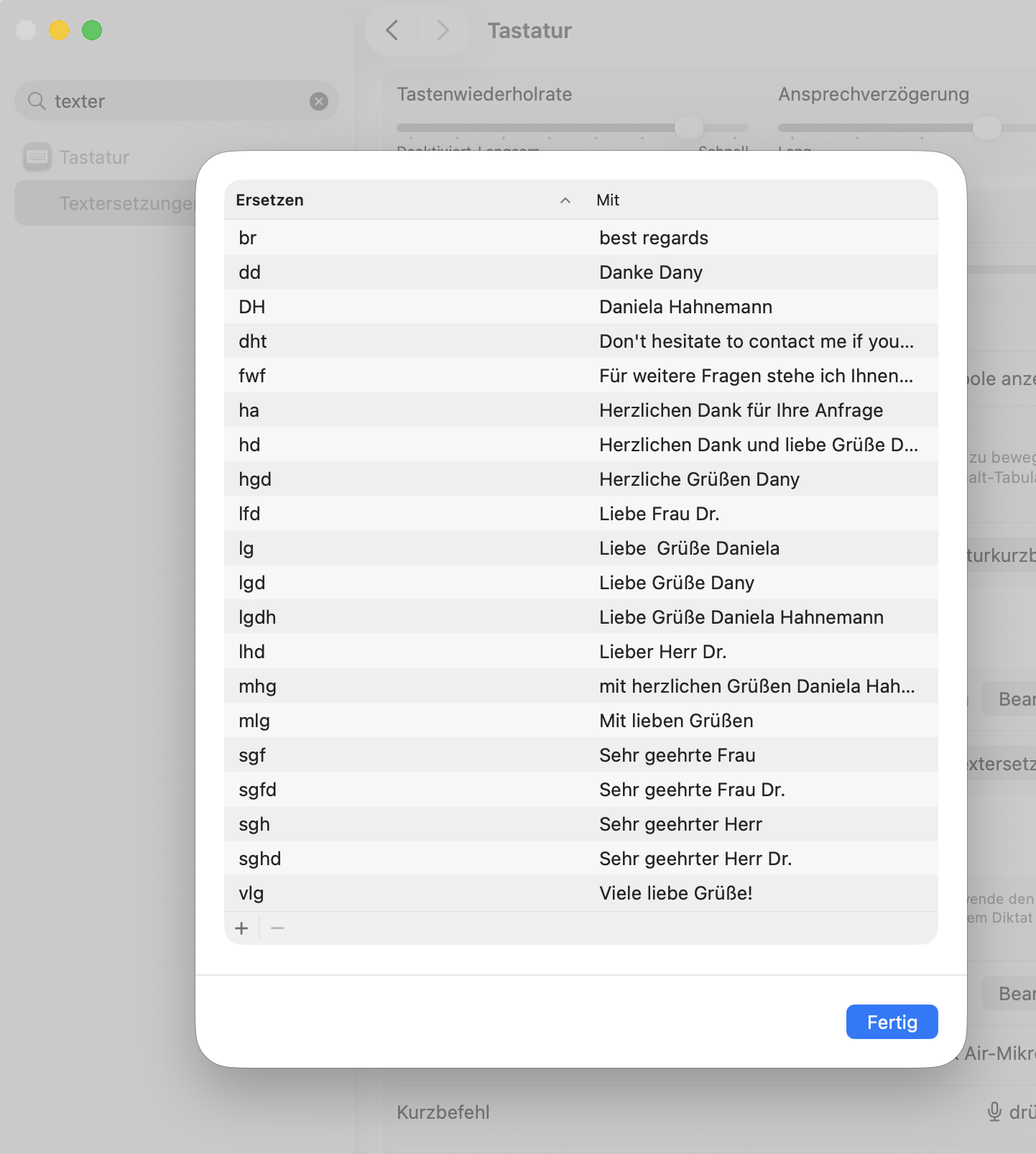Adjust the Tastenwiederholrate slider knob

(689, 128)
